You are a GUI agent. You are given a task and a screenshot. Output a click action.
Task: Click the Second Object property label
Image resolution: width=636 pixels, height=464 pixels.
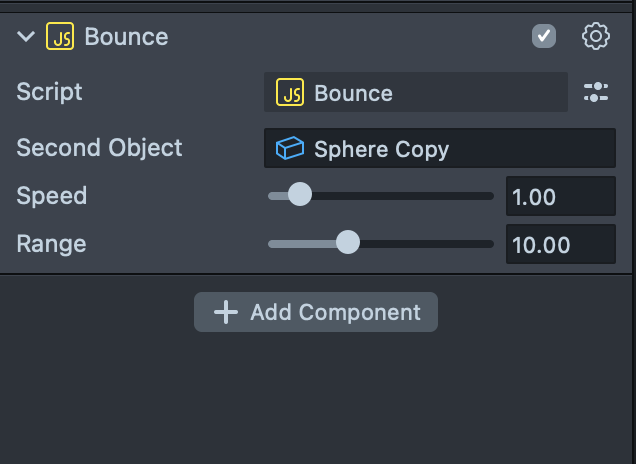coord(99,148)
